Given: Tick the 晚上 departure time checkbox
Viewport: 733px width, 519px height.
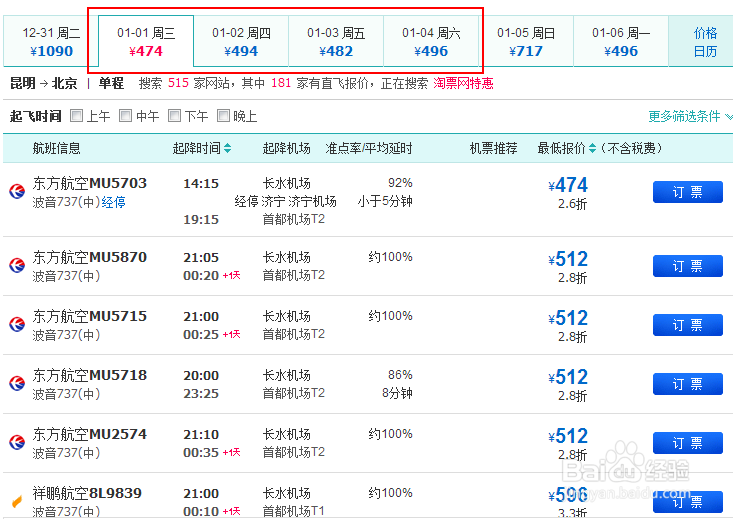Looking at the screenshot, I should (223, 116).
